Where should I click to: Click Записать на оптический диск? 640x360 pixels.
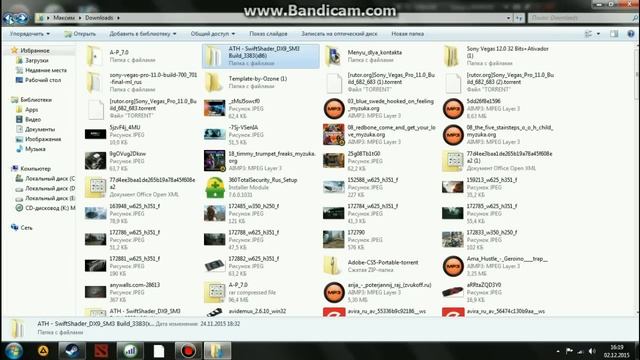point(339,34)
